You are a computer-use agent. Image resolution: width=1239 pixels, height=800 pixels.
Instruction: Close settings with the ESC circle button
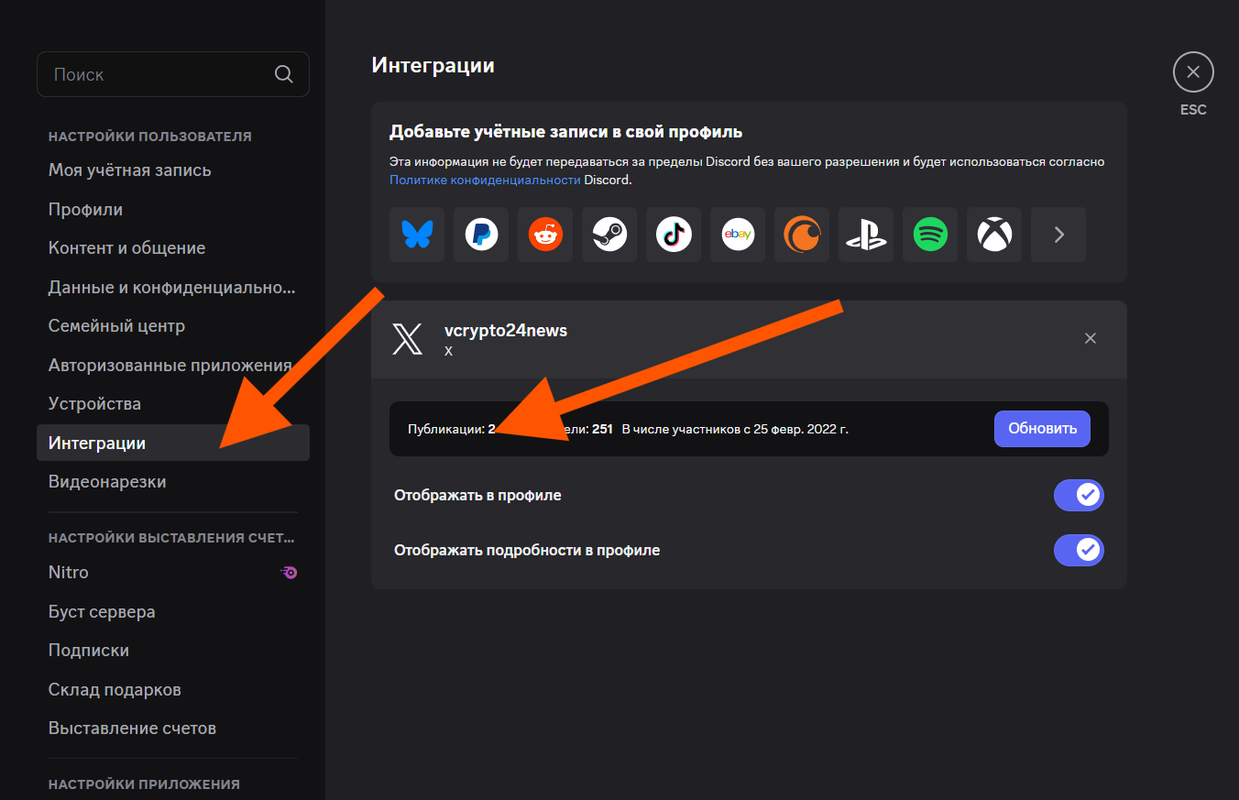[x=1193, y=73]
